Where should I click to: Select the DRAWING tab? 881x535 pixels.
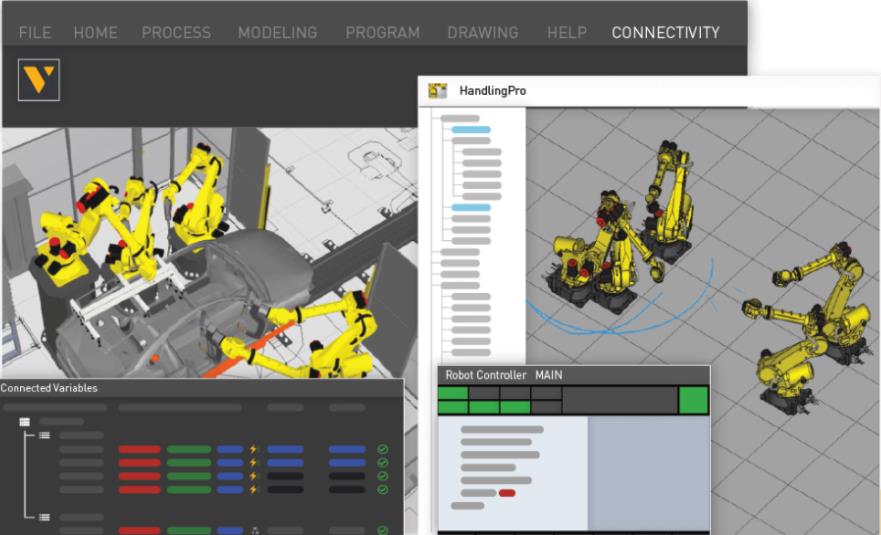coord(483,33)
